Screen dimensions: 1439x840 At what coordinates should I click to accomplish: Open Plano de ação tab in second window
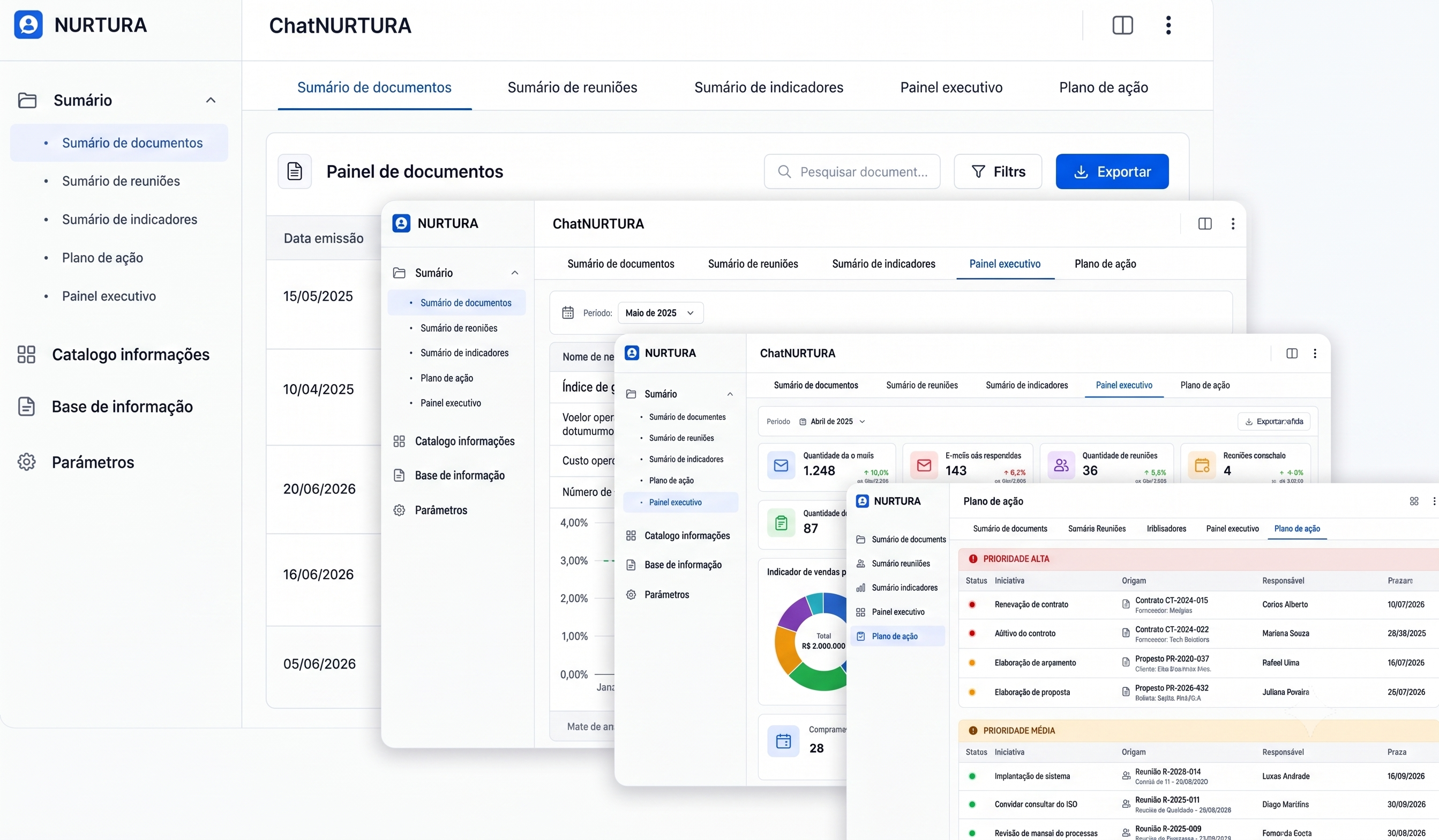[x=1105, y=264]
